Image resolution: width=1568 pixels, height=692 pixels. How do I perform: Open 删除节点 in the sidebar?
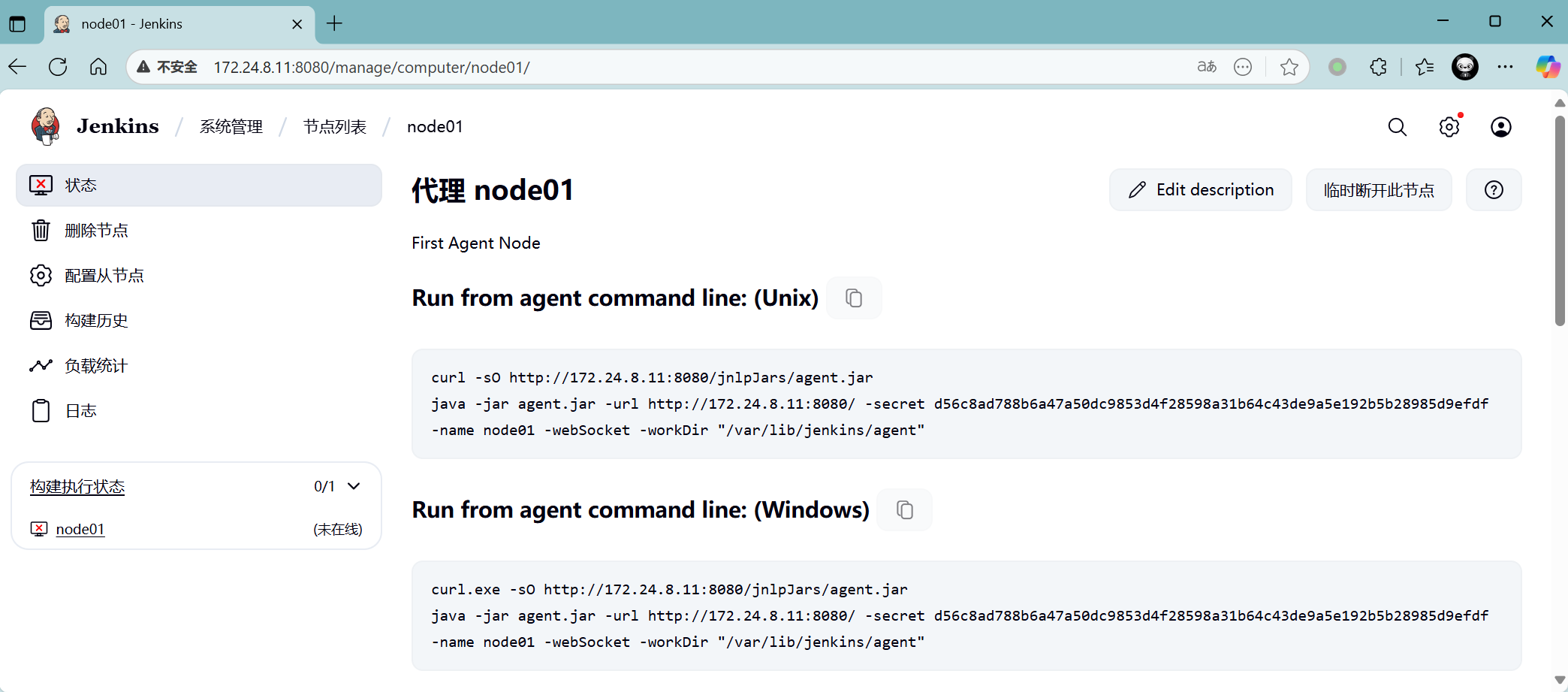96,231
